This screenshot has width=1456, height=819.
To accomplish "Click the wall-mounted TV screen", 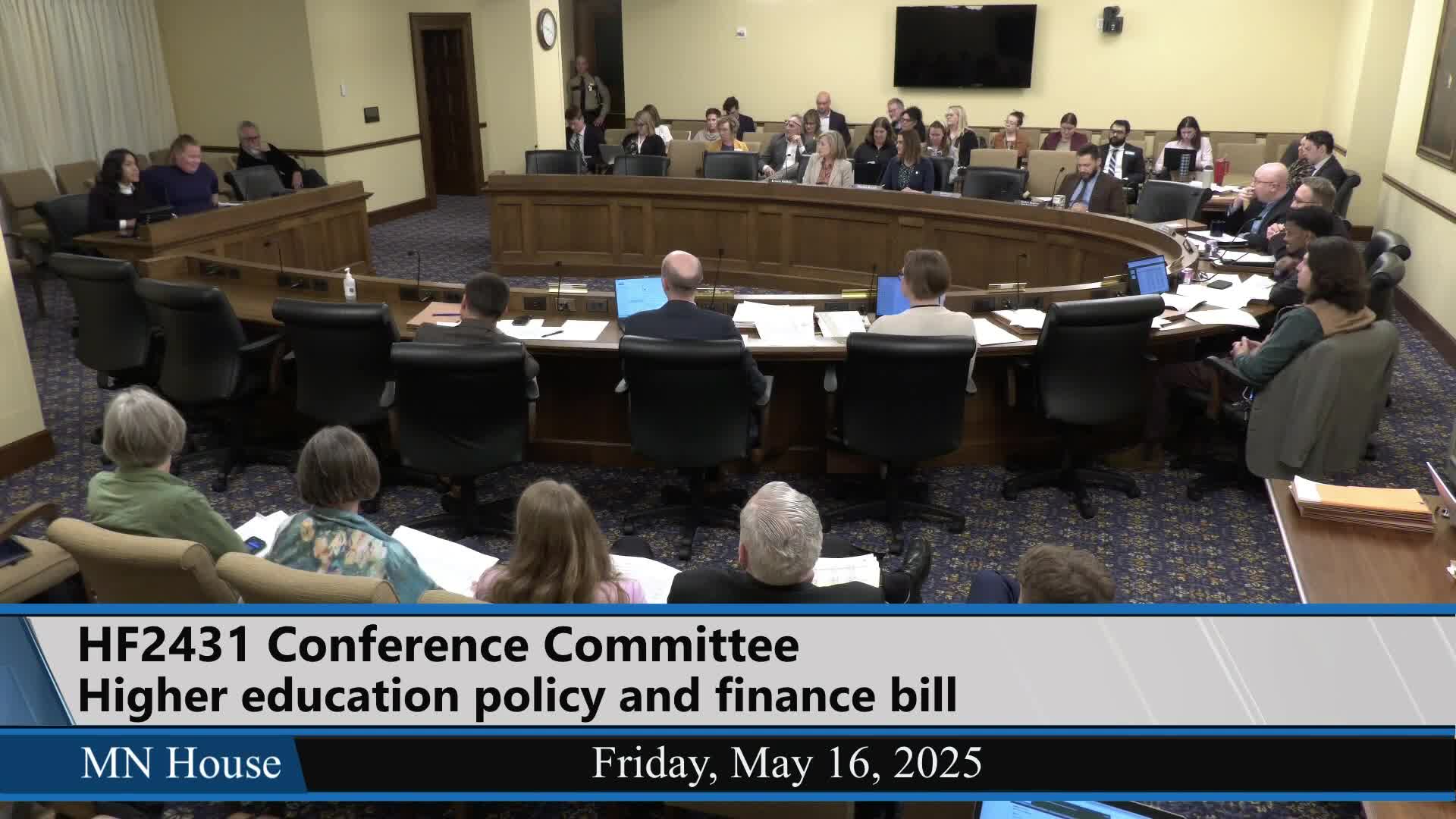I will (x=965, y=45).
